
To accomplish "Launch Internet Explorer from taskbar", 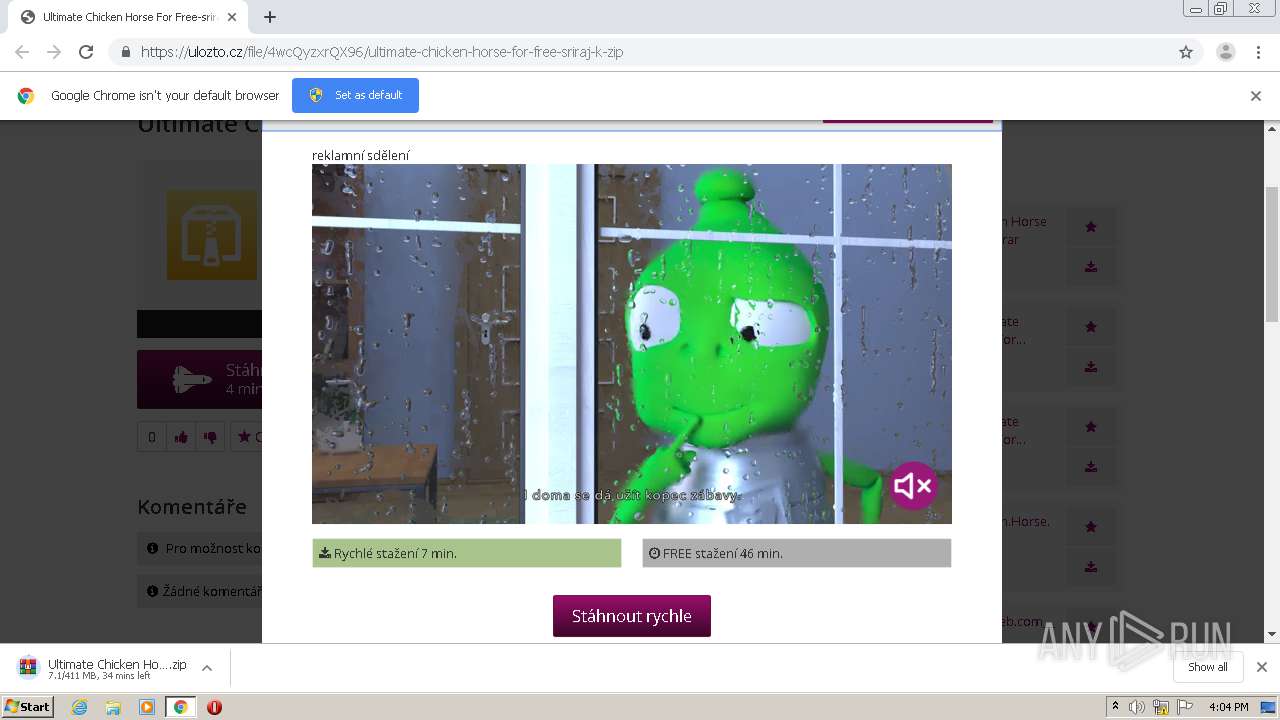I will (79, 707).
